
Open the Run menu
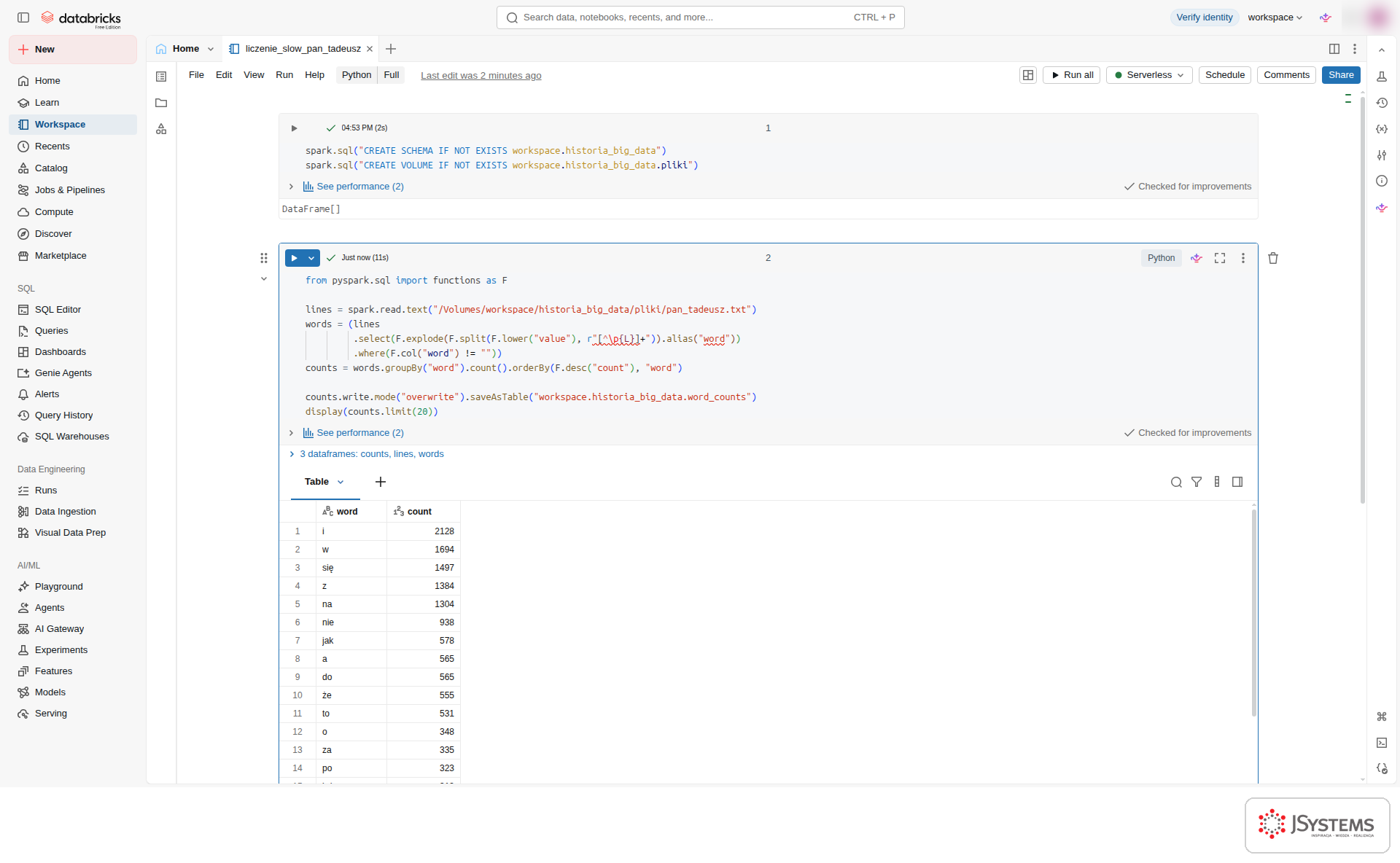pyautogui.click(x=284, y=75)
